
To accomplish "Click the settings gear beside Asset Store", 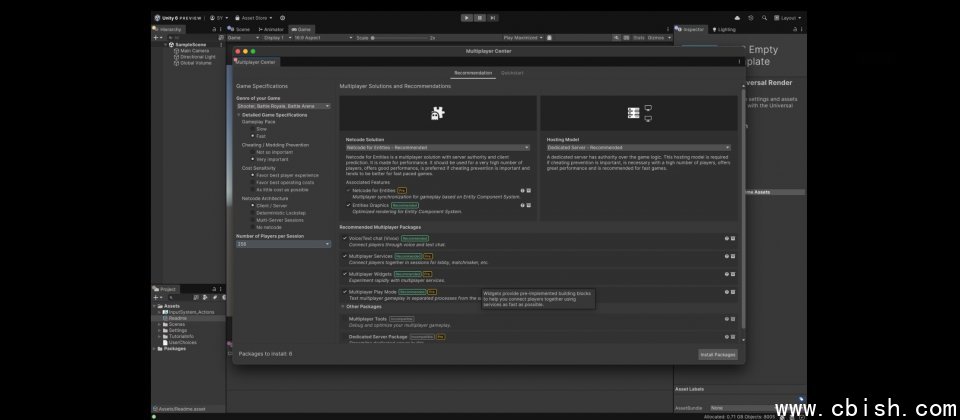I will coord(282,18).
